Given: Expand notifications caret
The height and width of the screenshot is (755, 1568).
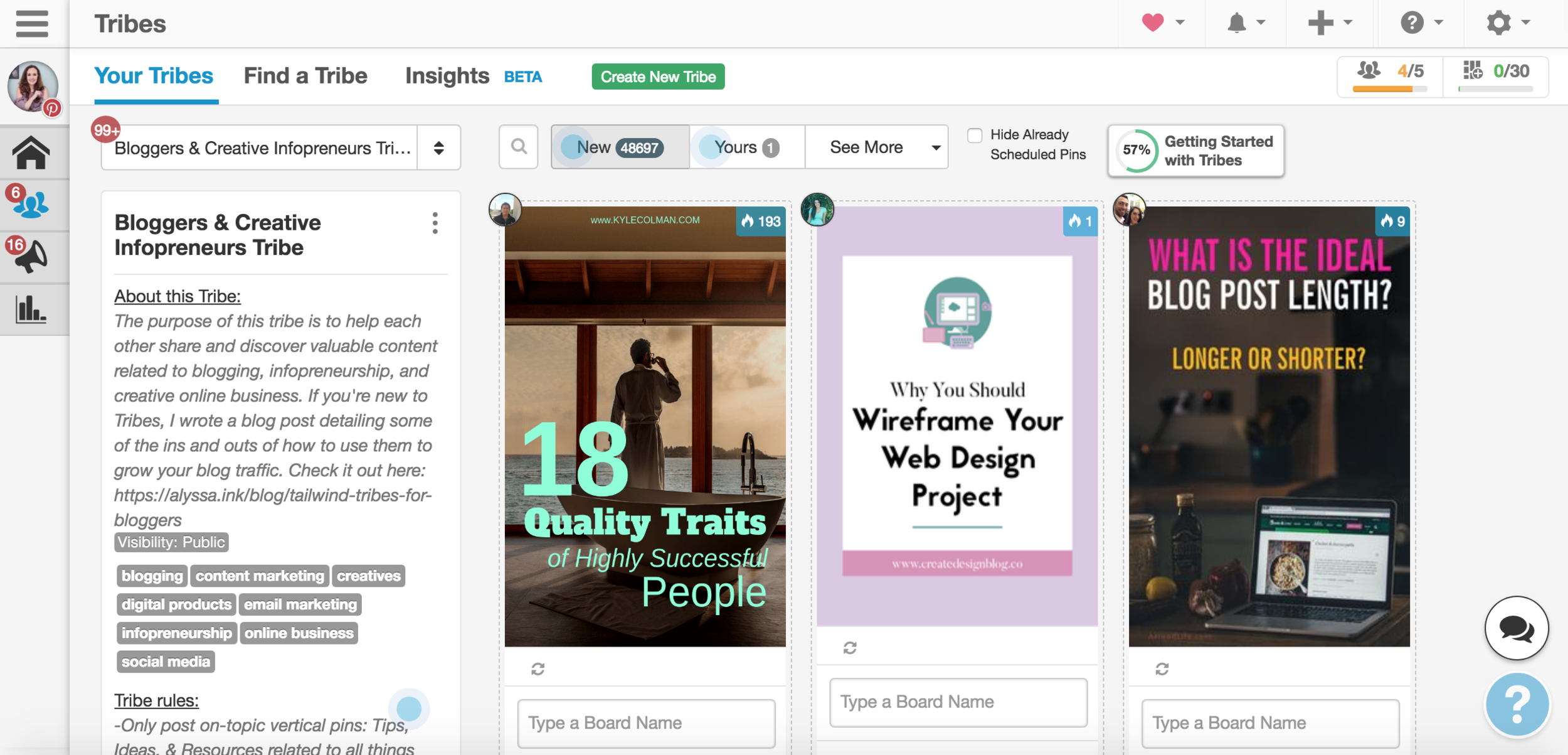Looking at the screenshot, I should pos(1261,23).
